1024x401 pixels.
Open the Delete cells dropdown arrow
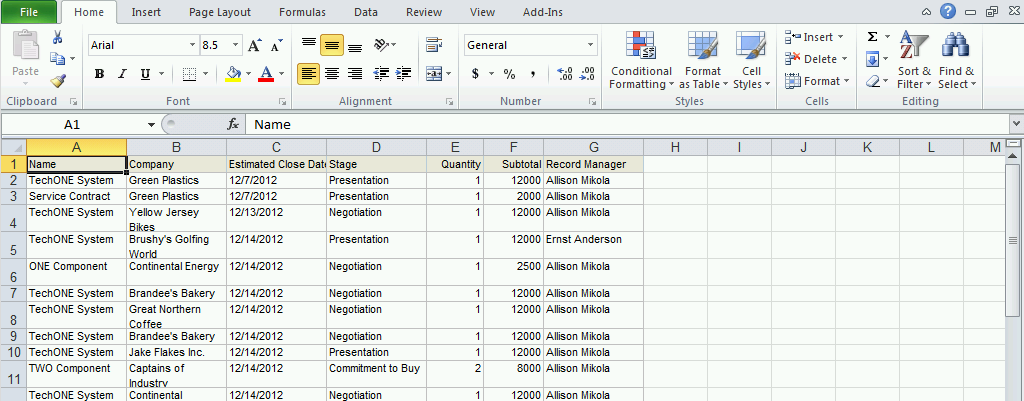[844, 59]
